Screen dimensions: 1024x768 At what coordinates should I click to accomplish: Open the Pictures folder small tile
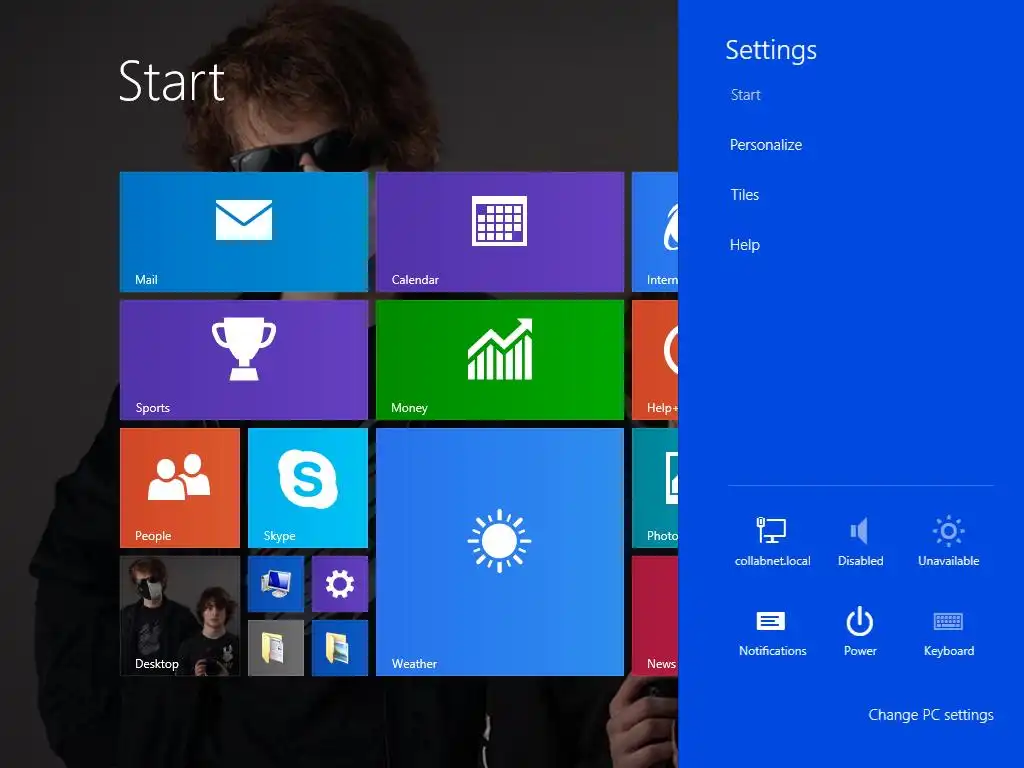(340, 648)
